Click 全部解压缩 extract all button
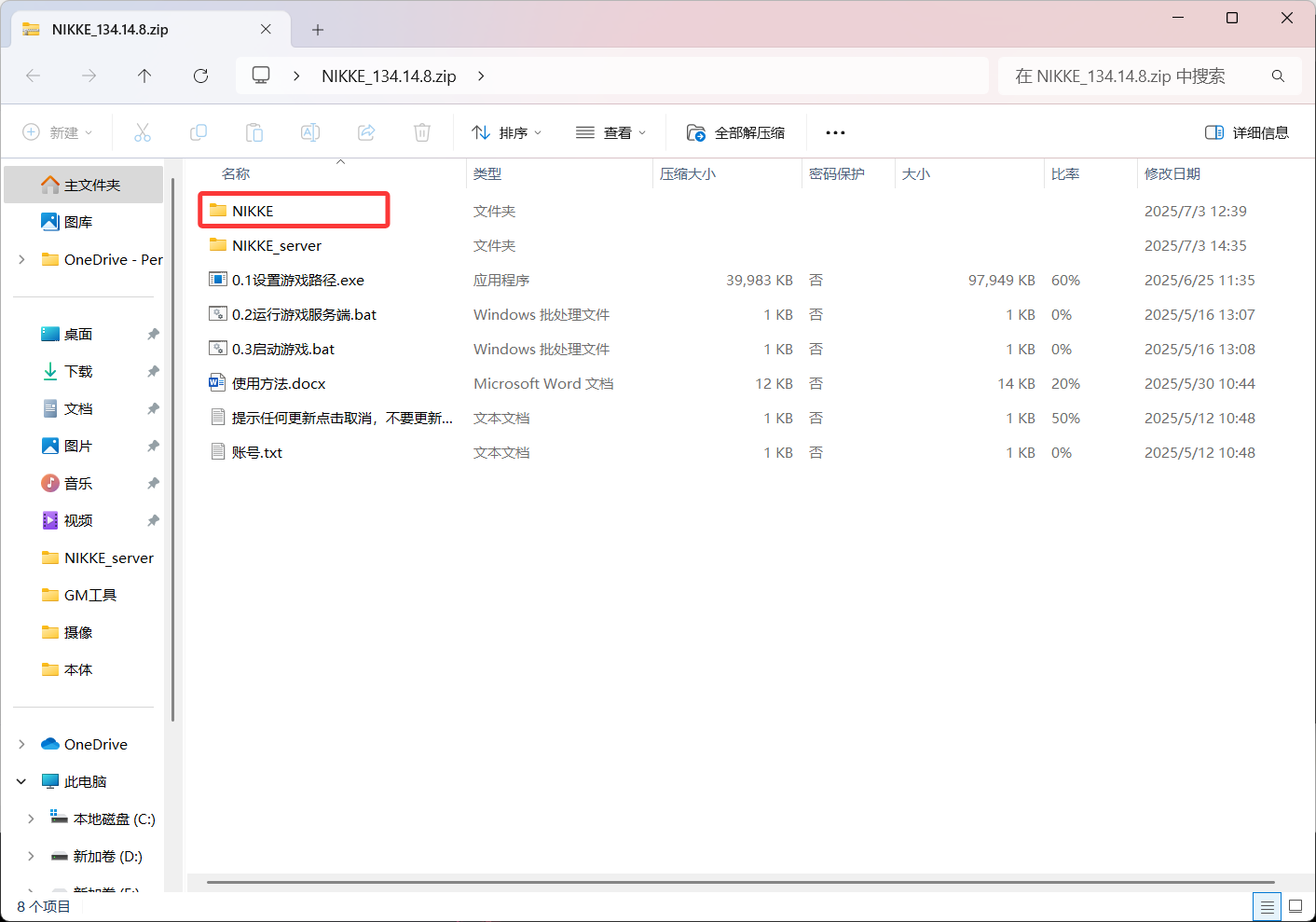 pyautogui.click(x=736, y=132)
